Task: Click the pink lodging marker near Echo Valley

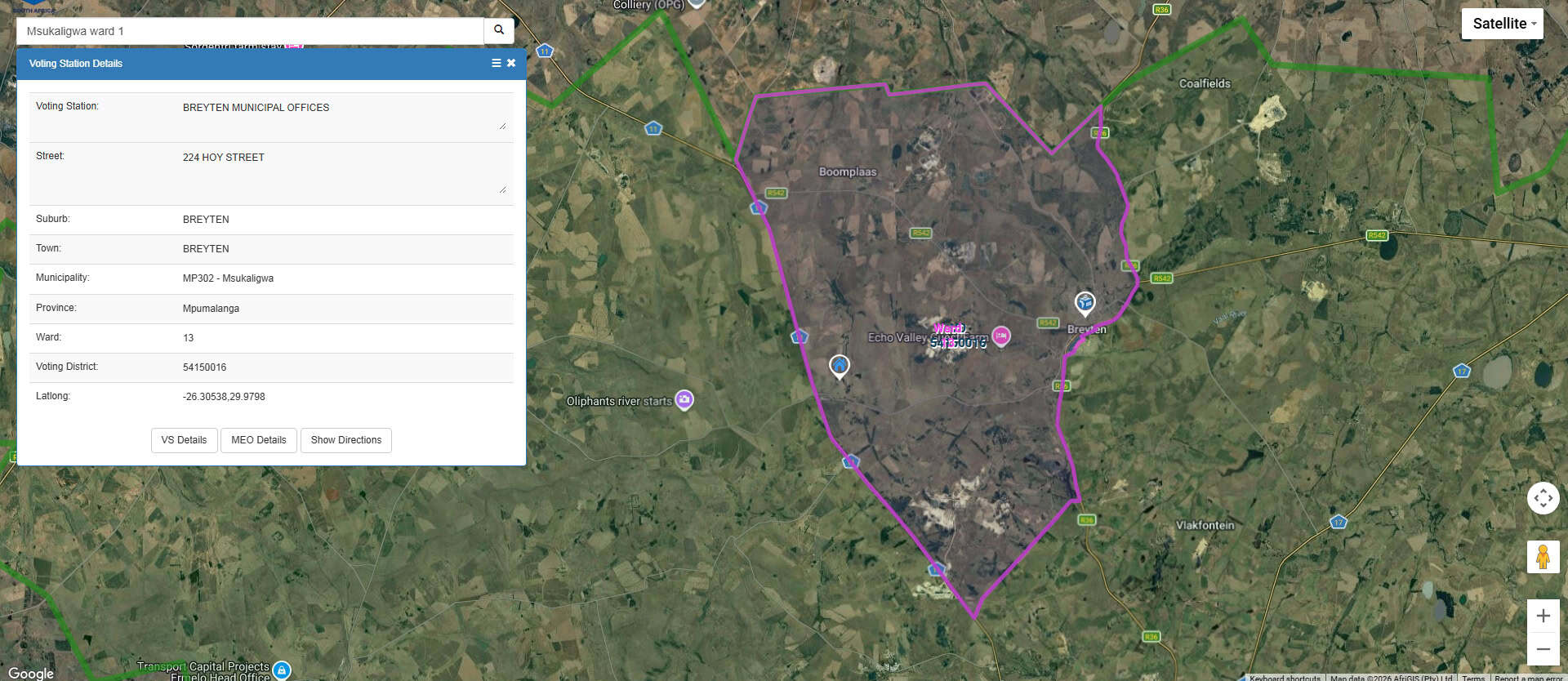Action: click(1001, 336)
